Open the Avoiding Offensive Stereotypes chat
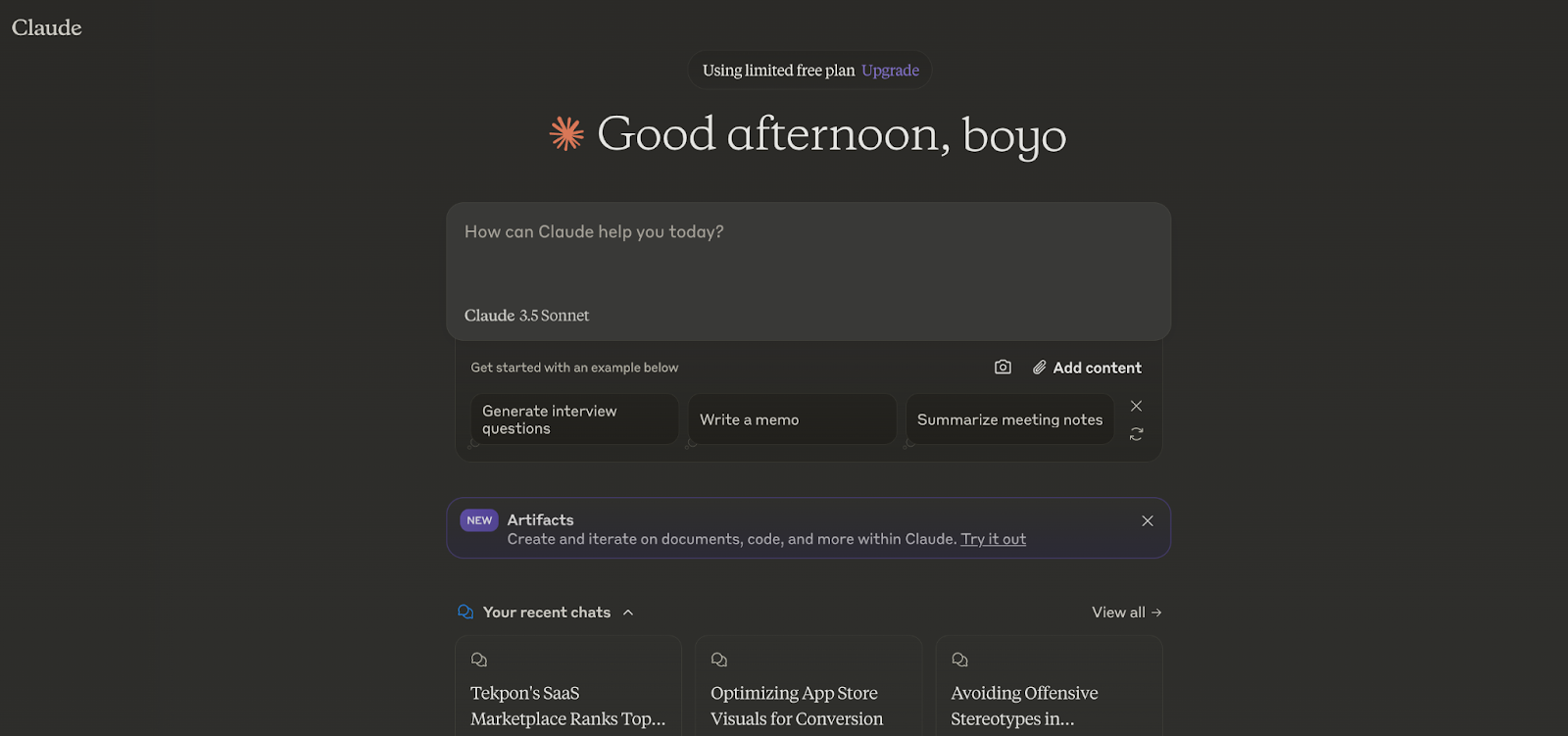Viewport: 1568px width, 736px height. pyautogui.click(x=1049, y=691)
